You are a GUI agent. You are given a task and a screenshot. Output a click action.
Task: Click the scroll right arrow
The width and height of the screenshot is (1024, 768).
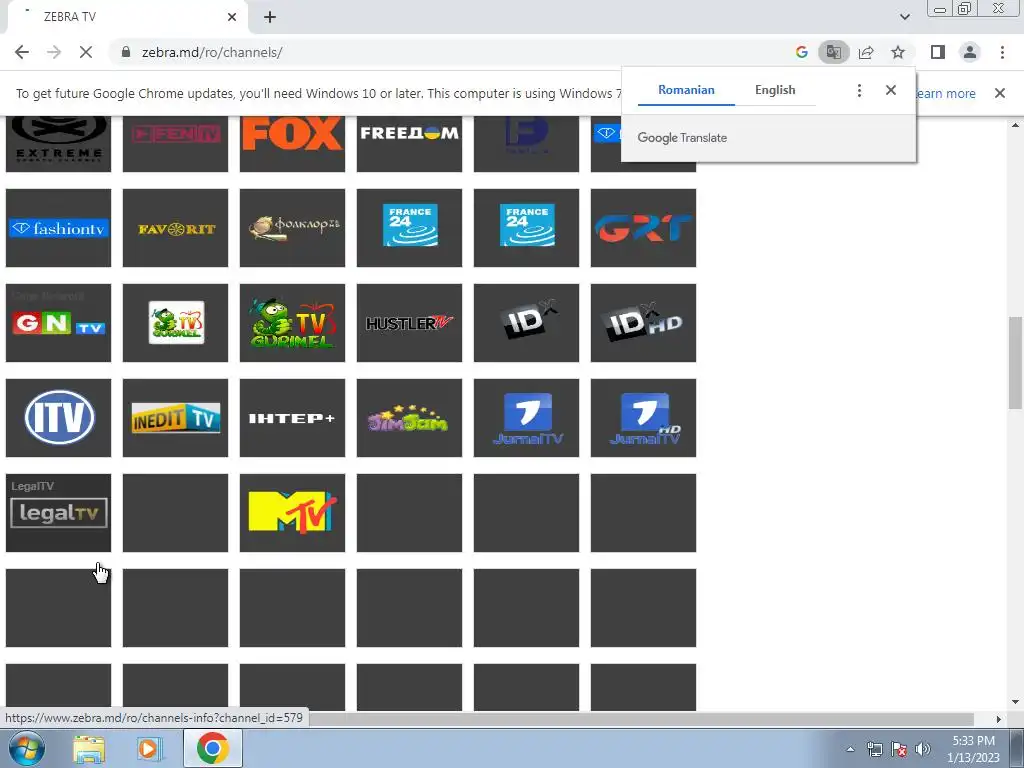point(999,719)
